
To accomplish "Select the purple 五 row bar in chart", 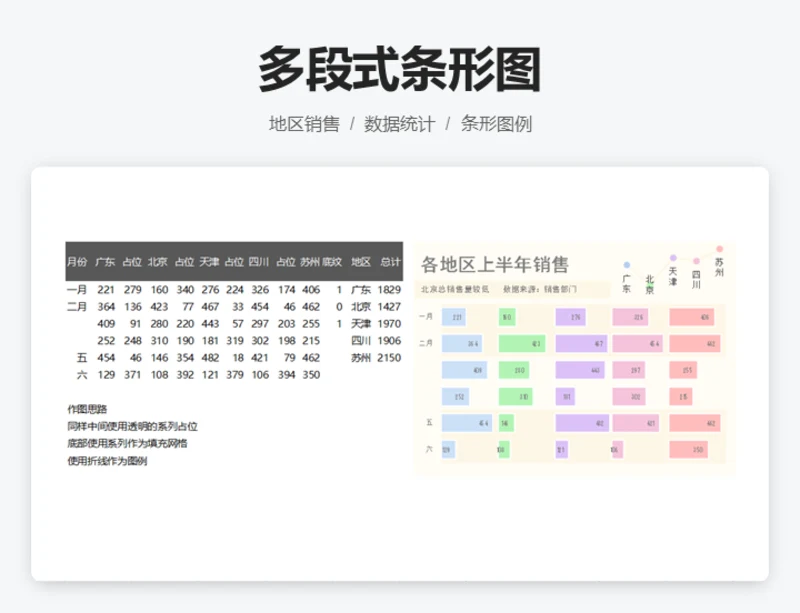I will 582,423.
